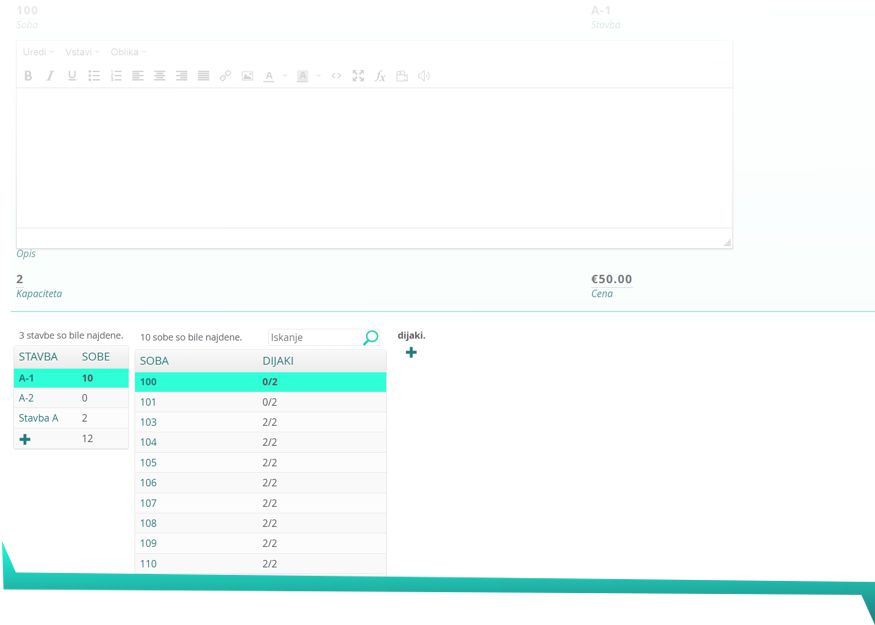
Task: Add a new building with plus icon
Action: [25, 439]
